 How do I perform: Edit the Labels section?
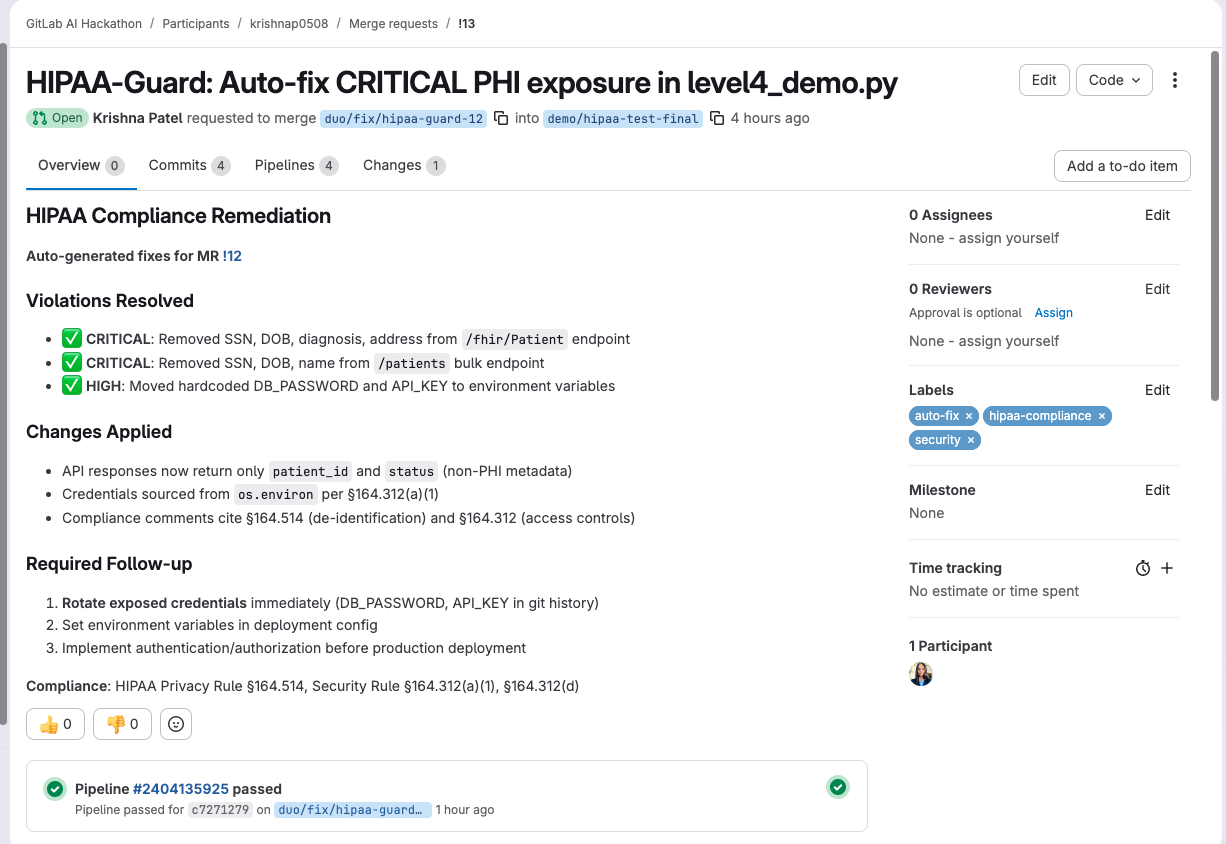coord(1157,390)
